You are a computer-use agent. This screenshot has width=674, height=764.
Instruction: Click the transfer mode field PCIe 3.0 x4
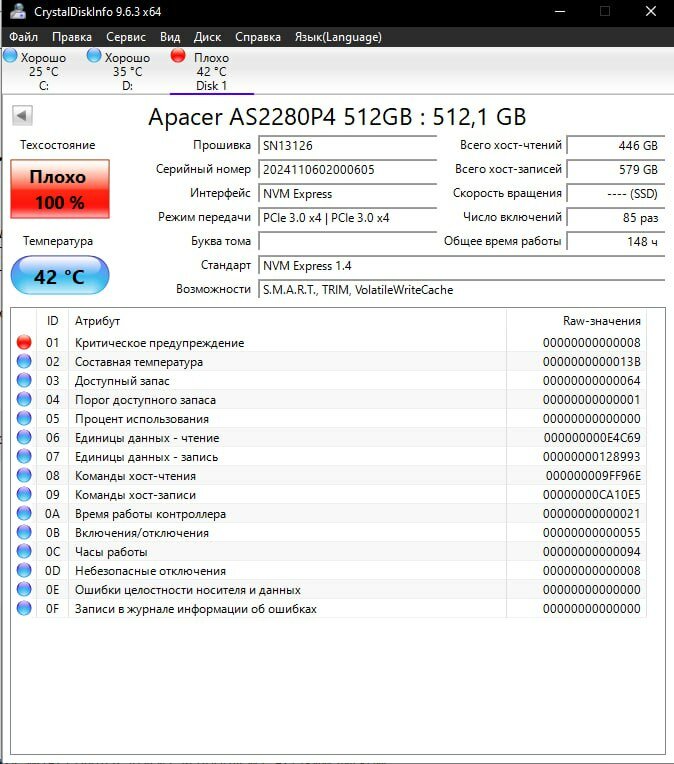pyautogui.click(x=347, y=217)
